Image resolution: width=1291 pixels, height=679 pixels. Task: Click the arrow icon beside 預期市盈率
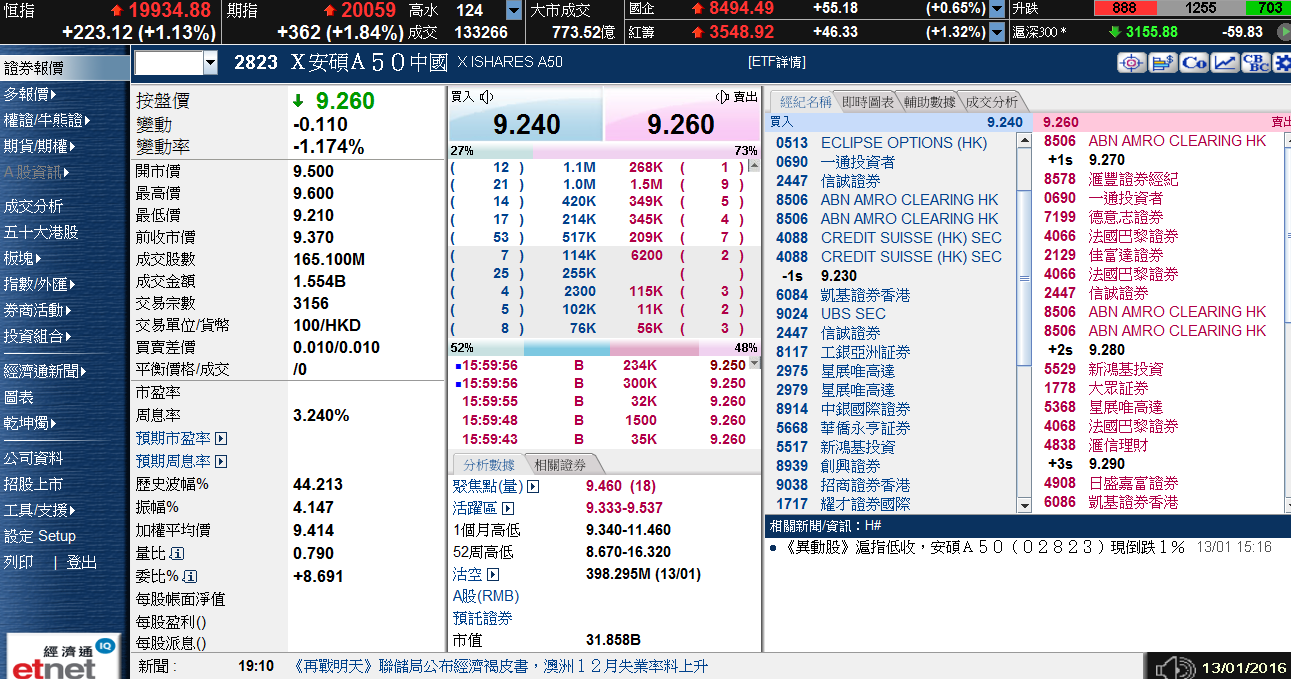click(221, 439)
